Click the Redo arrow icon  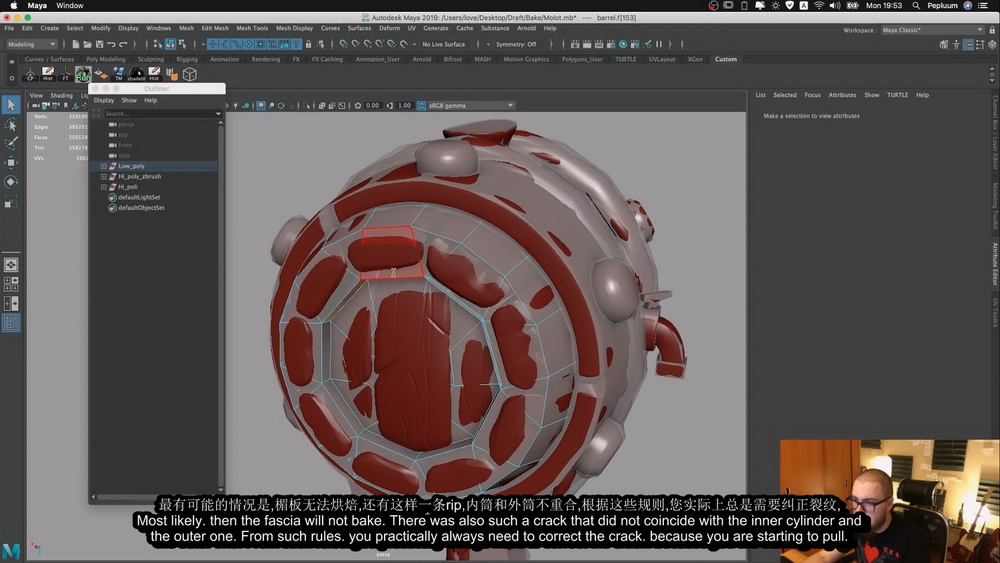(123, 44)
